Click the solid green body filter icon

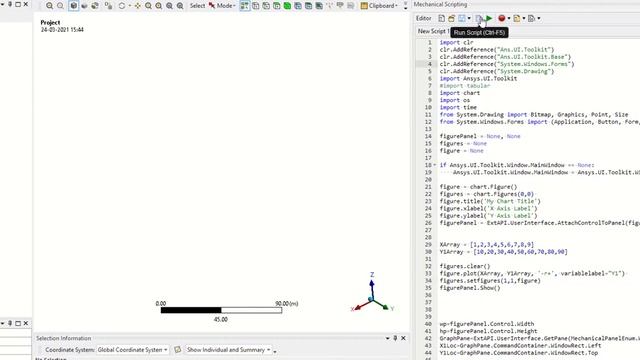[x=287, y=6]
